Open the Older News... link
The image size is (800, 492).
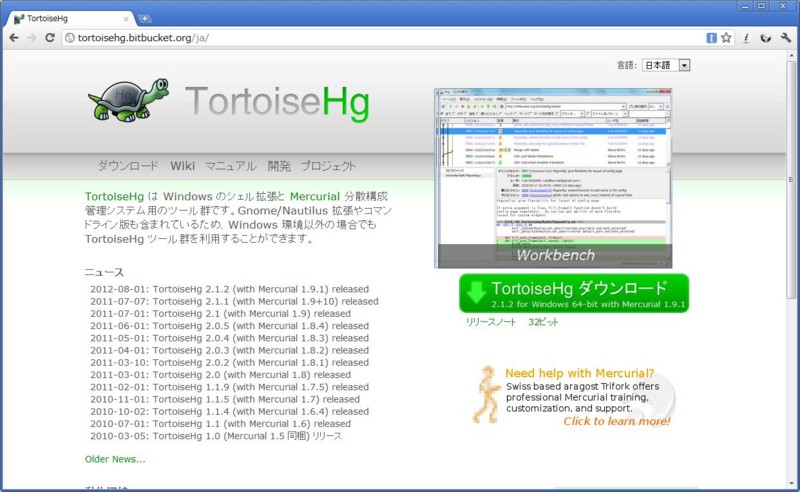pyautogui.click(x=115, y=459)
